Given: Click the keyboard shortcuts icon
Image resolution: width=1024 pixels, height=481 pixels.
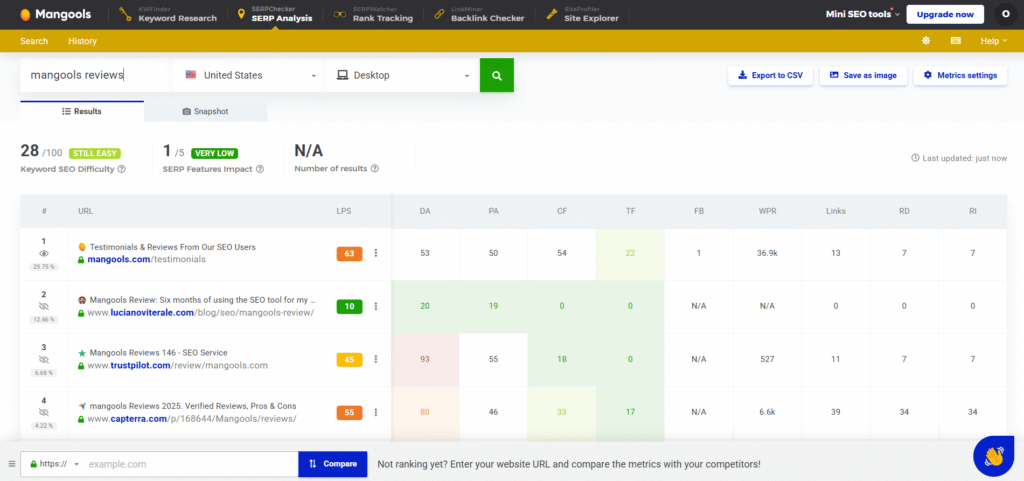Looking at the screenshot, I should coord(955,40).
